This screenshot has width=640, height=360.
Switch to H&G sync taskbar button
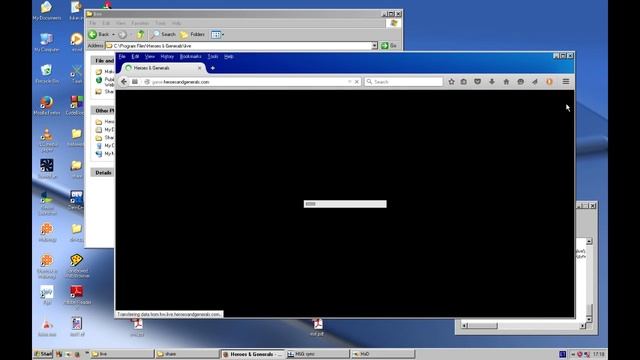pos(317,354)
